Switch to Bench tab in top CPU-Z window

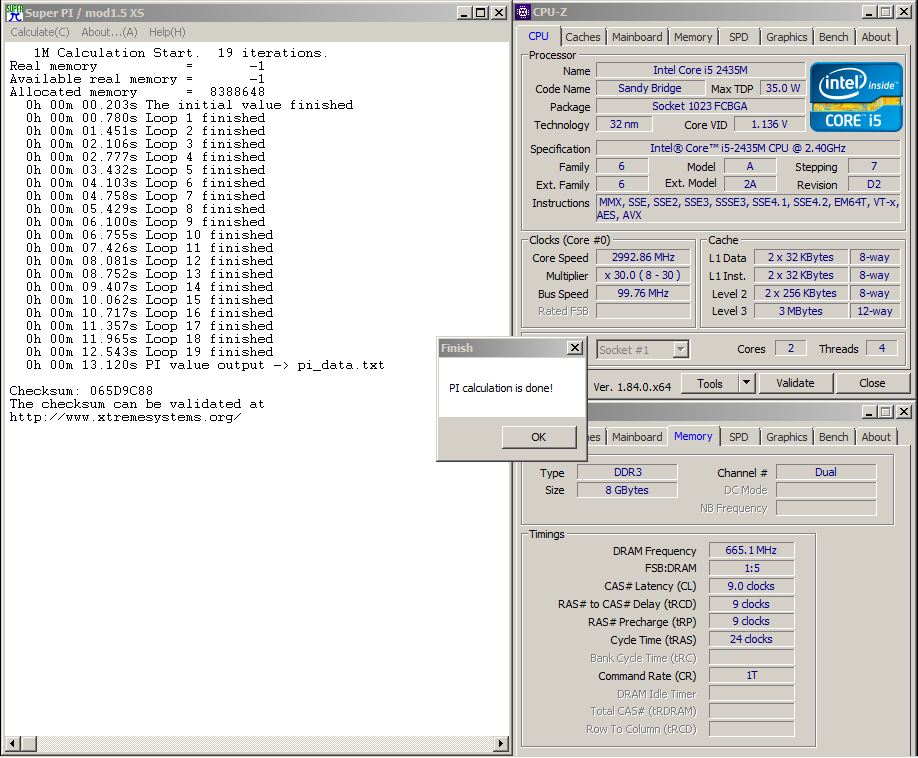tap(833, 37)
